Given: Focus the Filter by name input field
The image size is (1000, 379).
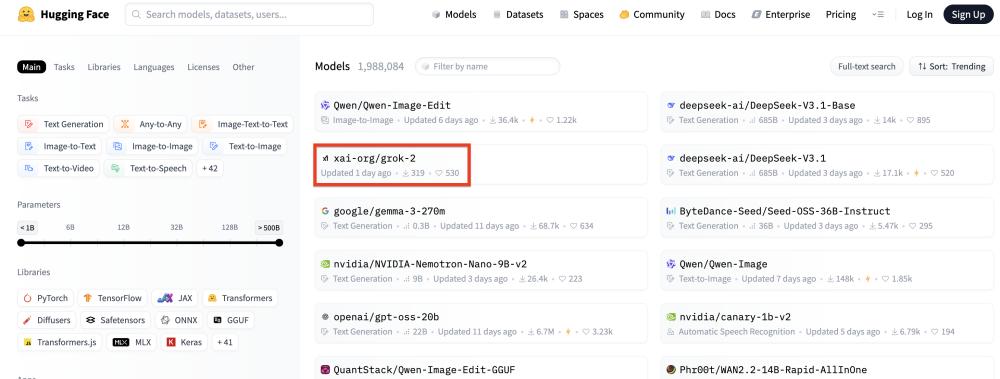Looking at the screenshot, I should pyautogui.click(x=487, y=66).
